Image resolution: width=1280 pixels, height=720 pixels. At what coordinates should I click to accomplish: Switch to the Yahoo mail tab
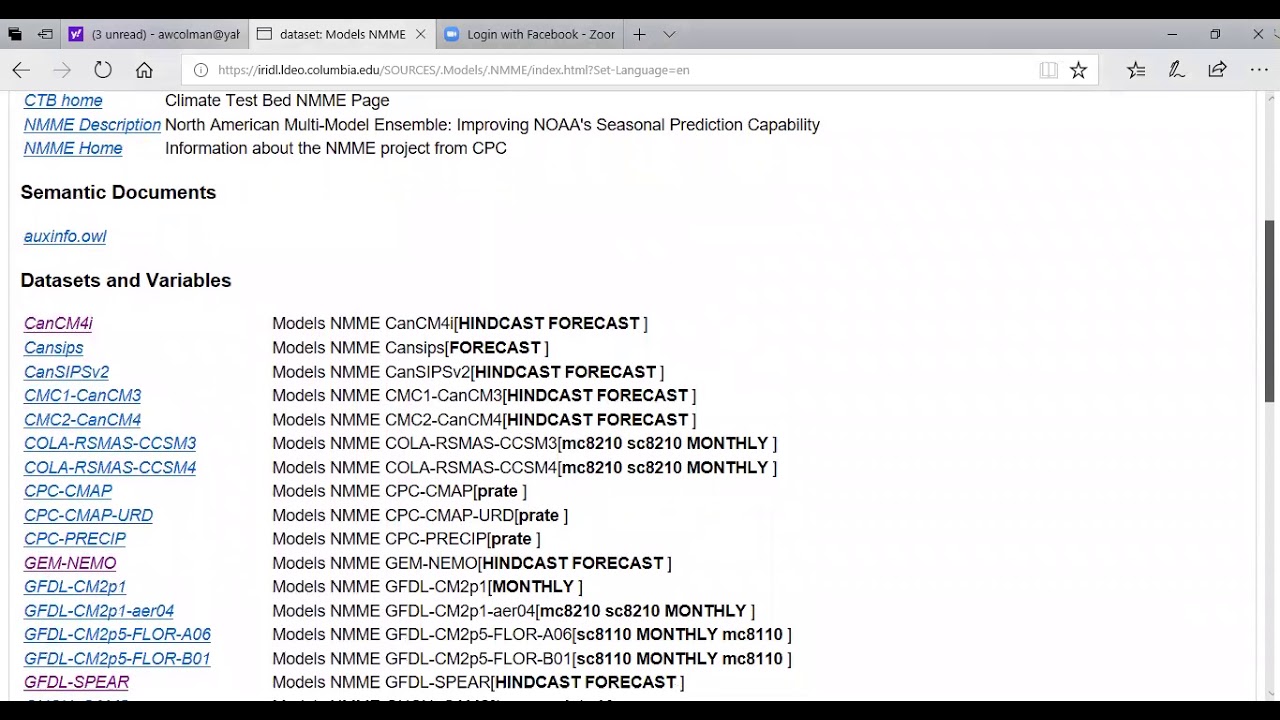coord(154,34)
